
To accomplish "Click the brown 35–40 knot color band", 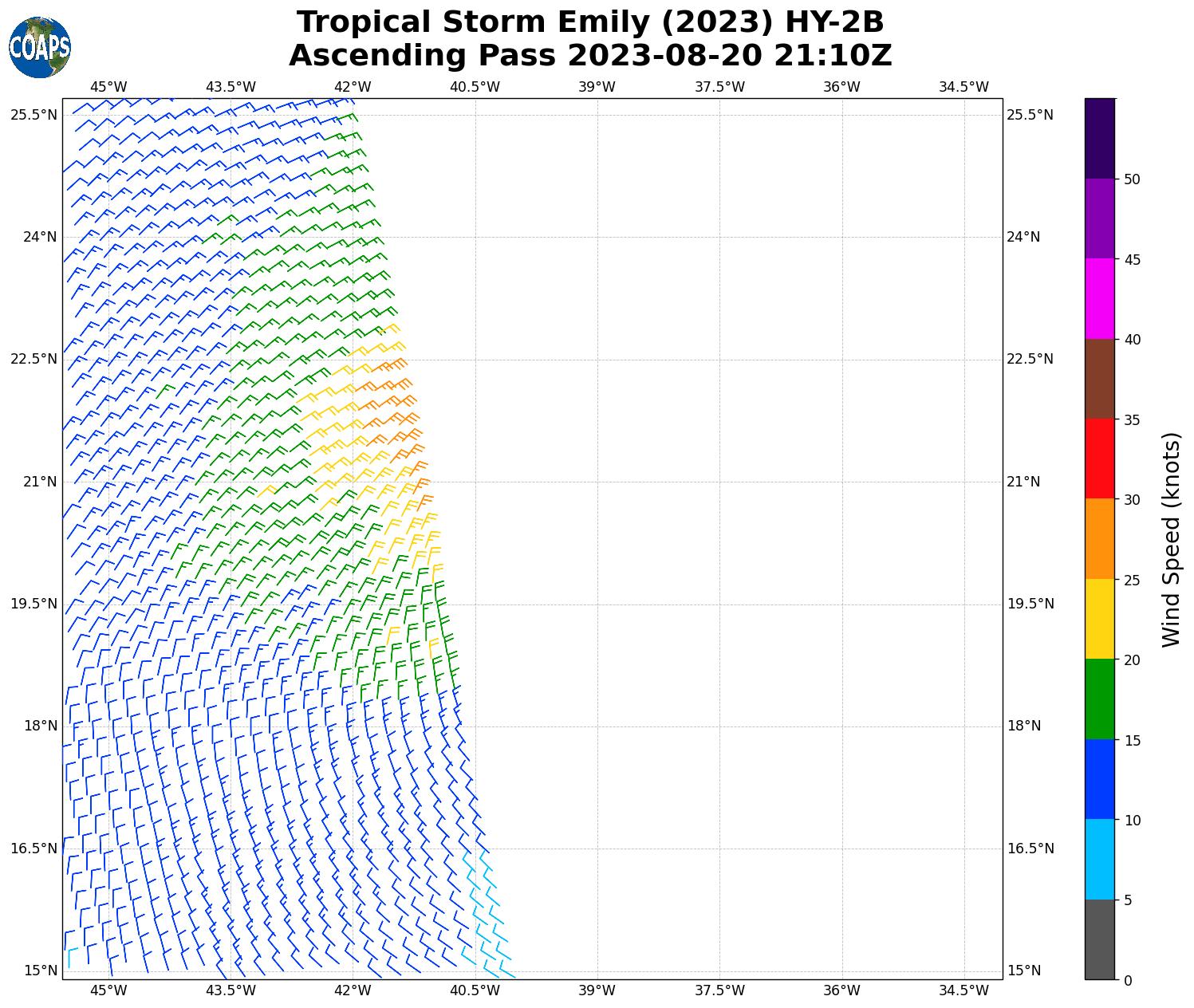I will [x=1099, y=379].
